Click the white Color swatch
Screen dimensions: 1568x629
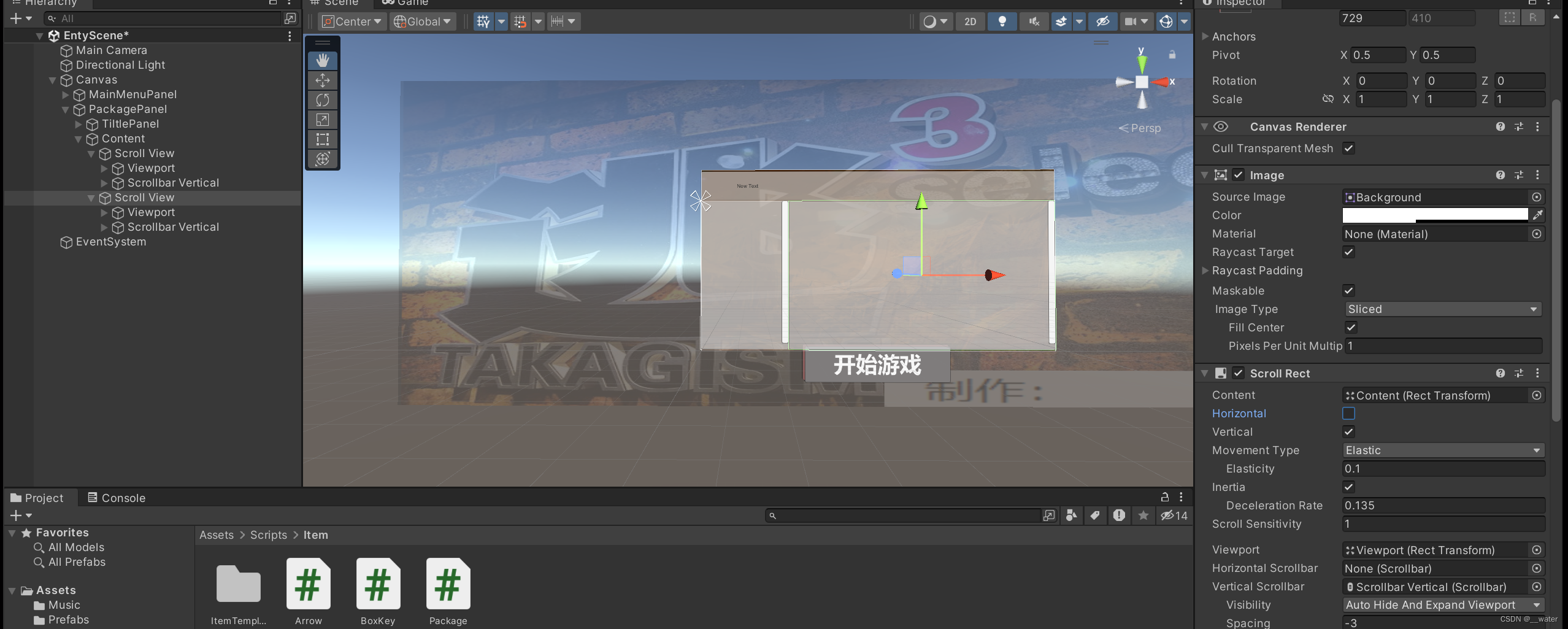(x=1435, y=215)
